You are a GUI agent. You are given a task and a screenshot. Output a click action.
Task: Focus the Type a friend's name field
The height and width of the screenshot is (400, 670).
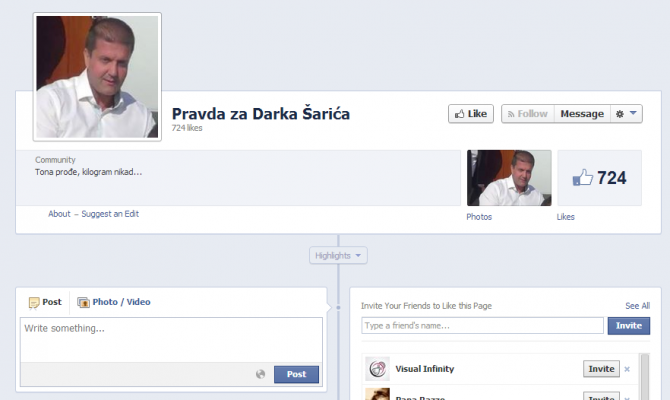482,326
